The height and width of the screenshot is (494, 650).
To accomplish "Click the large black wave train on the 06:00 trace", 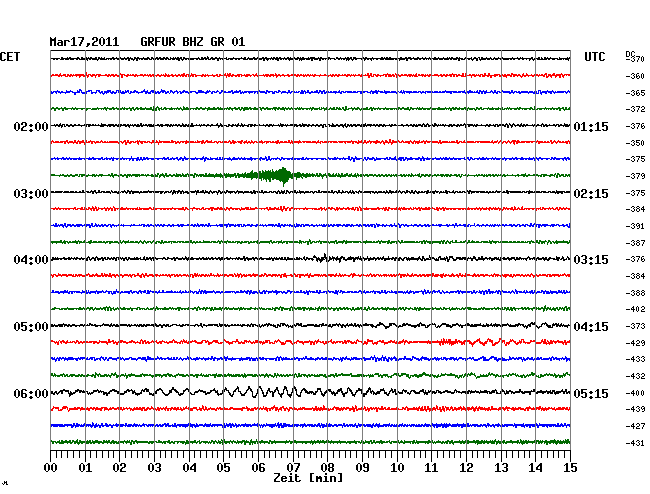I will pos(265,392).
